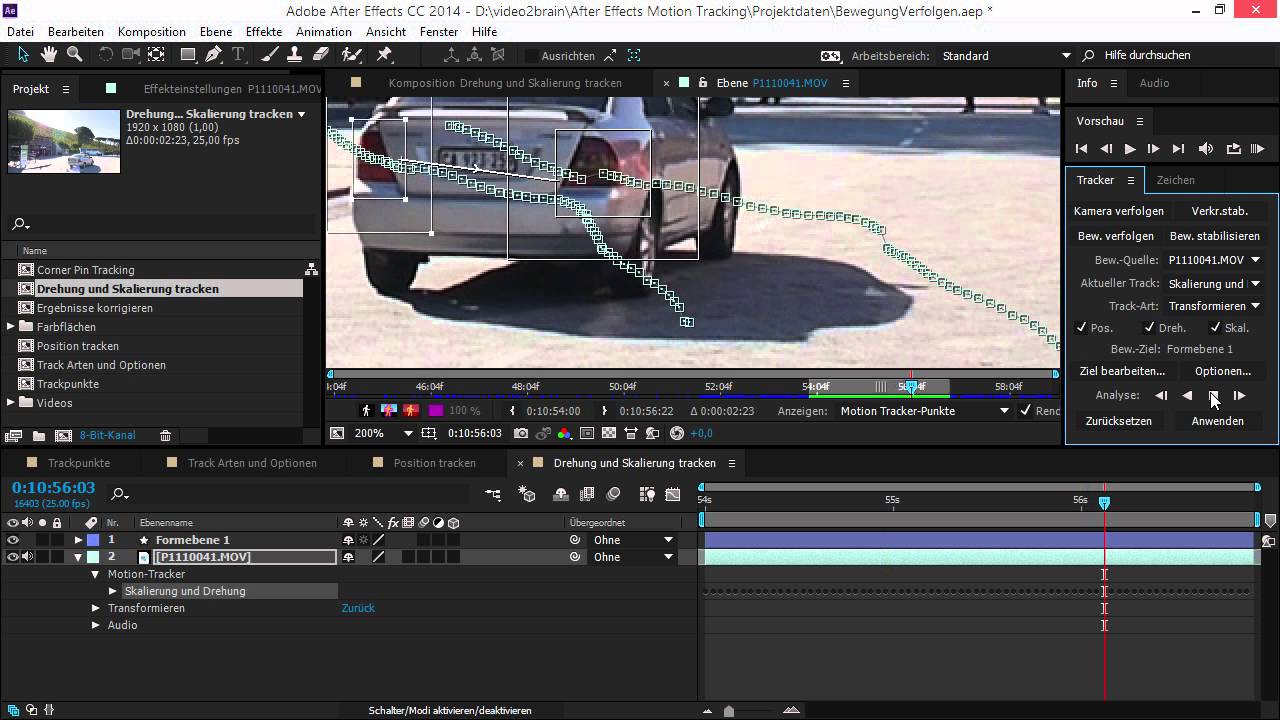
Task: Click Zurücksetzen button in Tracker
Action: point(1119,421)
